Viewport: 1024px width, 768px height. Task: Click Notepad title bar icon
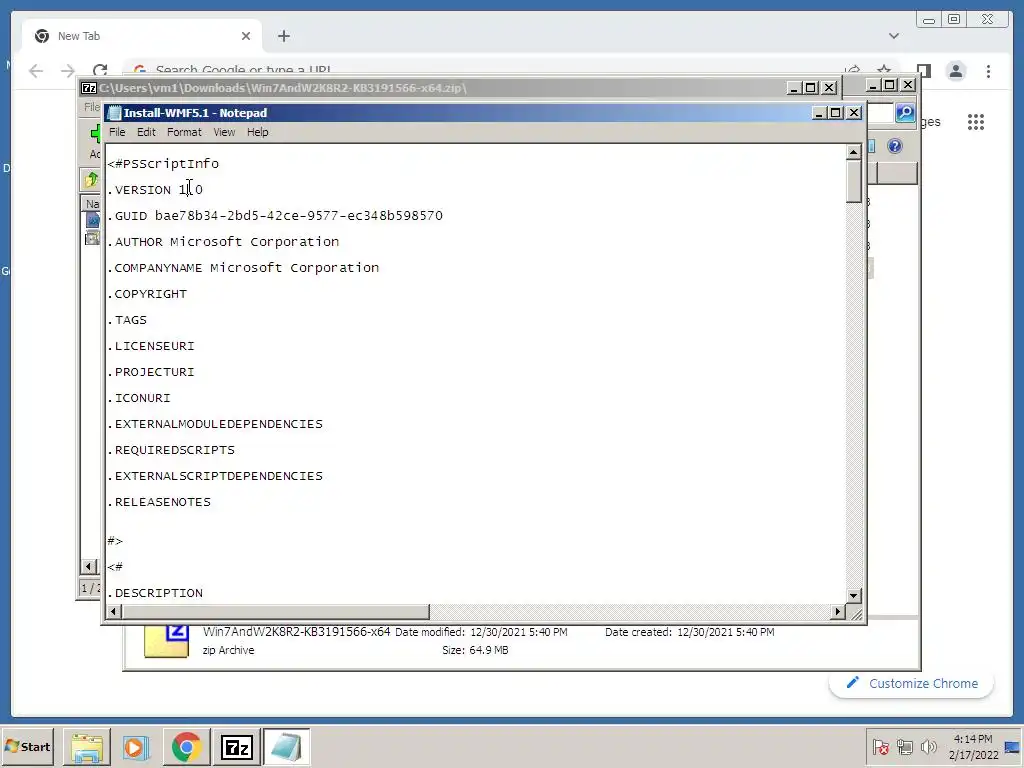coord(114,113)
